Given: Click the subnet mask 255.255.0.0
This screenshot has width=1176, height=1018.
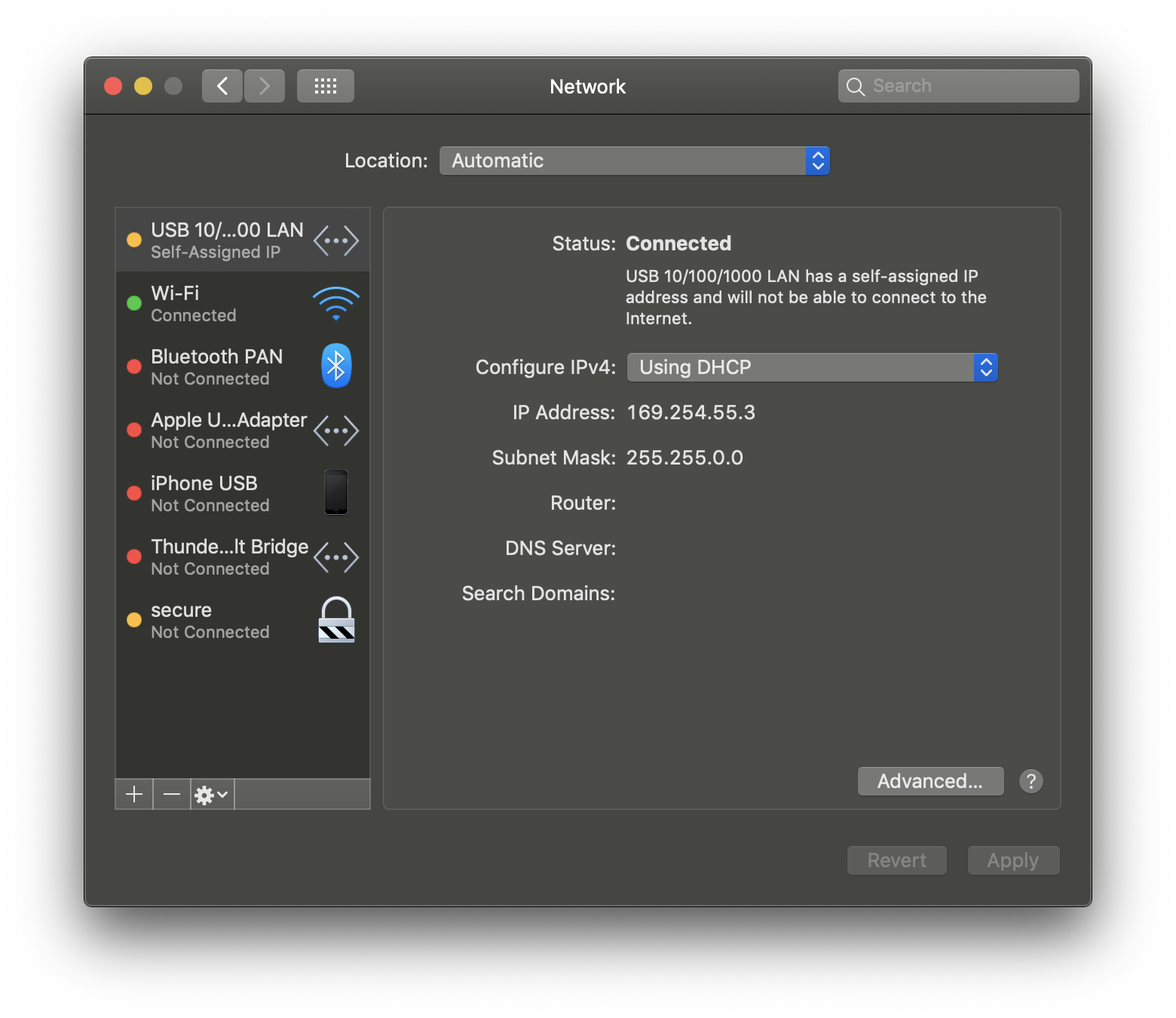Looking at the screenshot, I should (684, 458).
